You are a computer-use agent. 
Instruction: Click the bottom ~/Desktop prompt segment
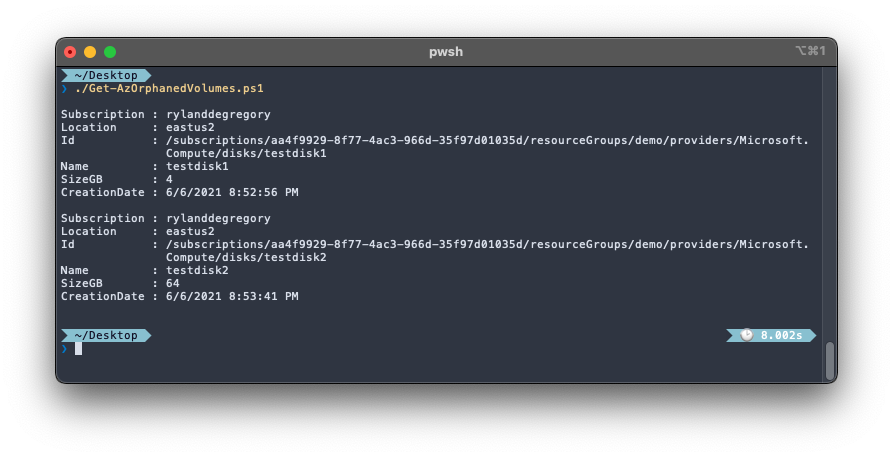tap(106, 335)
